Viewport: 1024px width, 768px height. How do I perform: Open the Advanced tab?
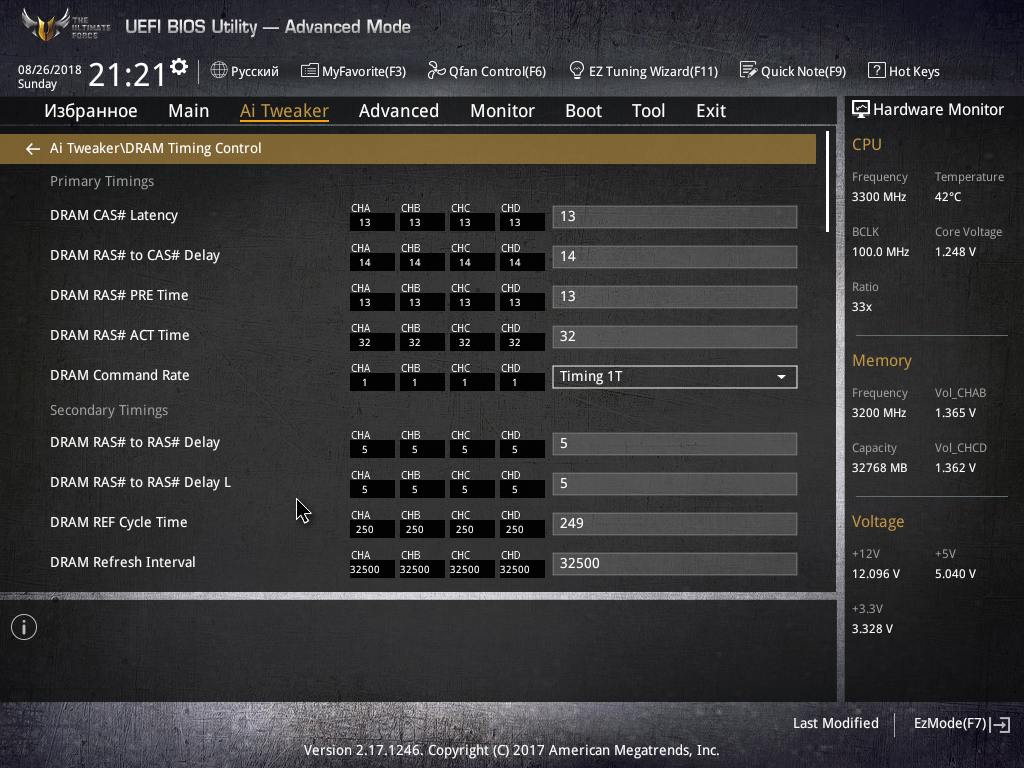pyautogui.click(x=399, y=111)
